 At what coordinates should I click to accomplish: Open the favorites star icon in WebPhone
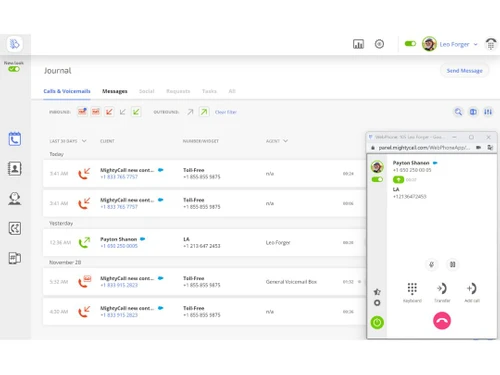coord(377,292)
